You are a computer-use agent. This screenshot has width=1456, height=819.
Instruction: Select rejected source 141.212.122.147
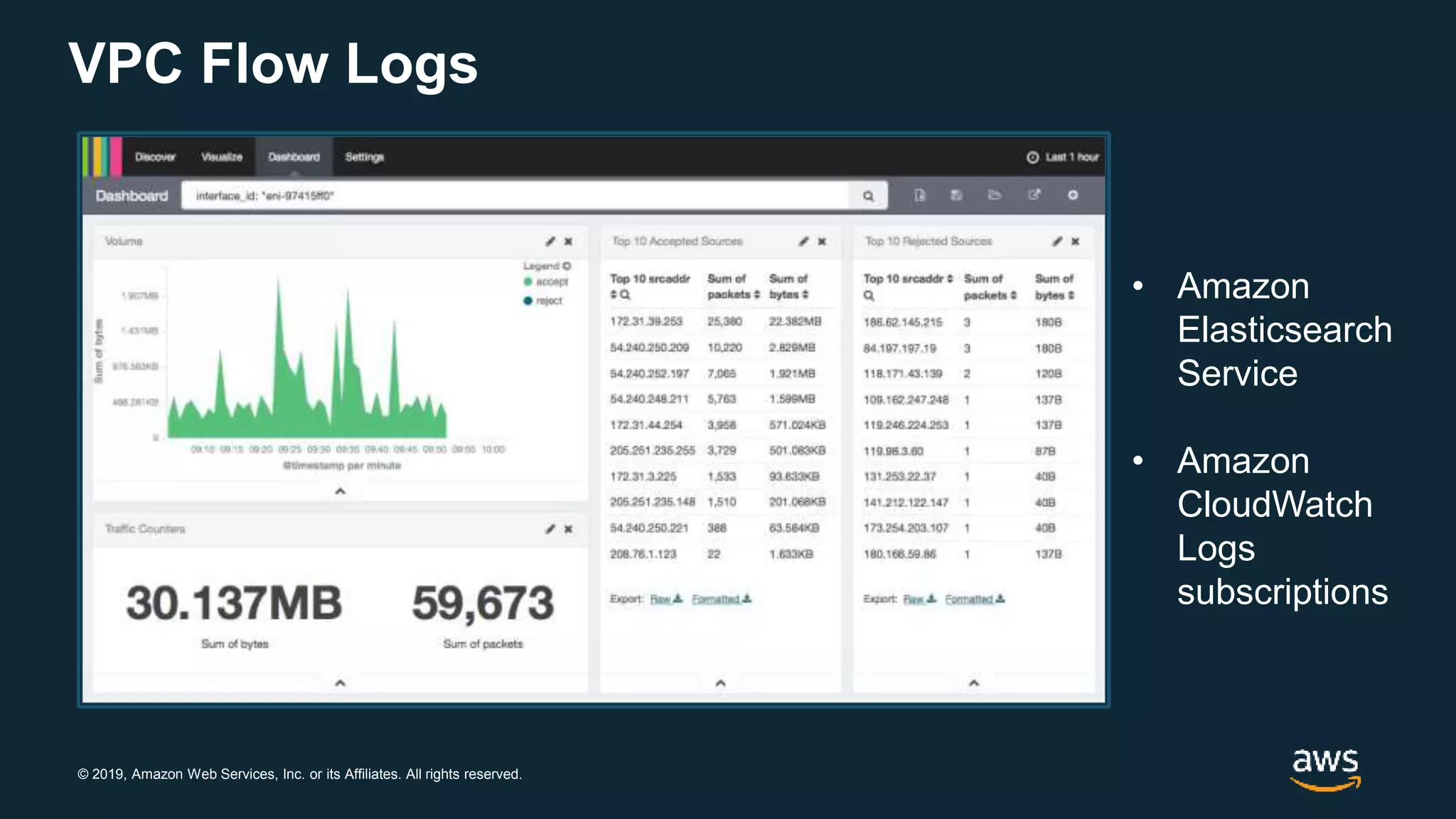[906, 503]
